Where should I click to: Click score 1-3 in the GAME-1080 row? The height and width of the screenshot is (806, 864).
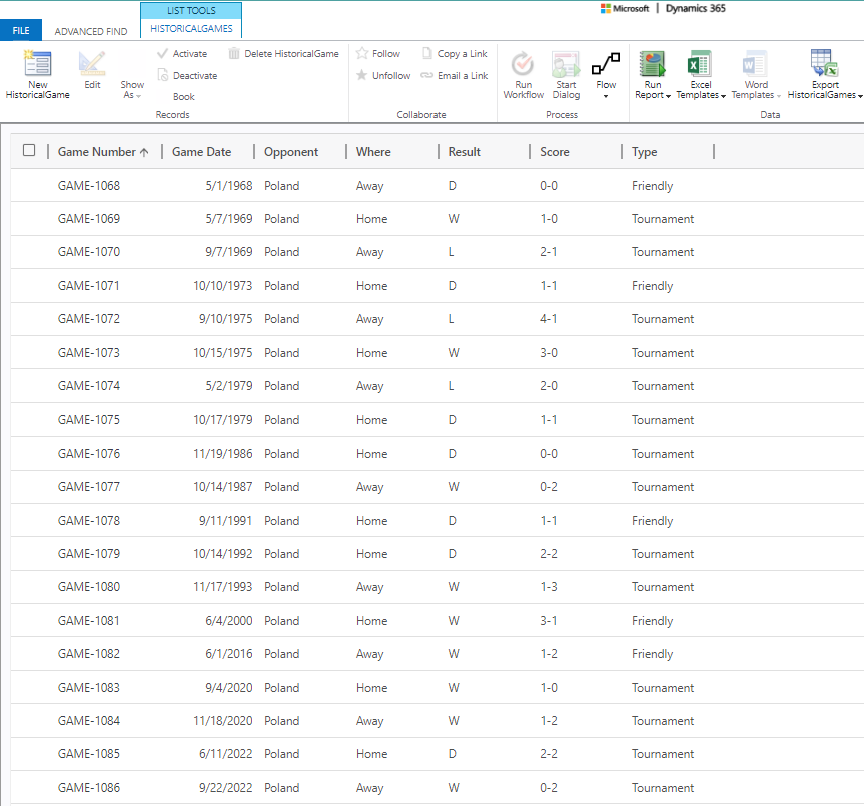tap(549, 587)
